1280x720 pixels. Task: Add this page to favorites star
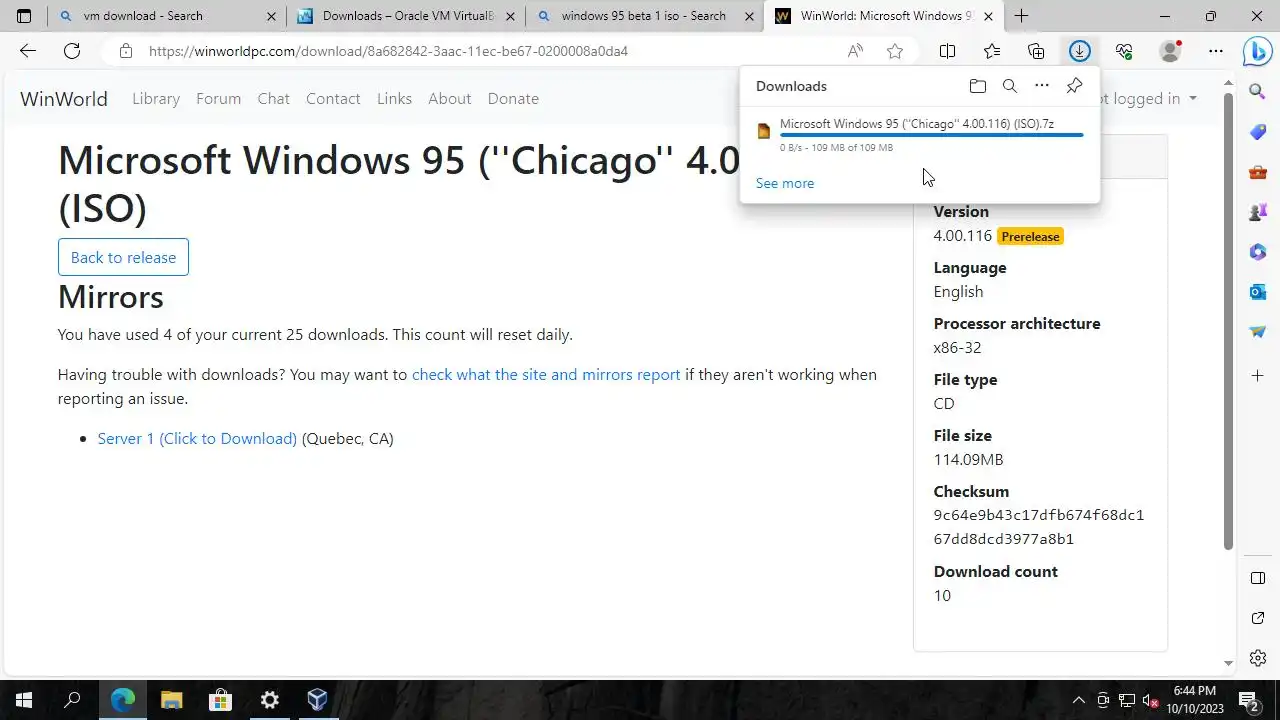pos(895,51)
